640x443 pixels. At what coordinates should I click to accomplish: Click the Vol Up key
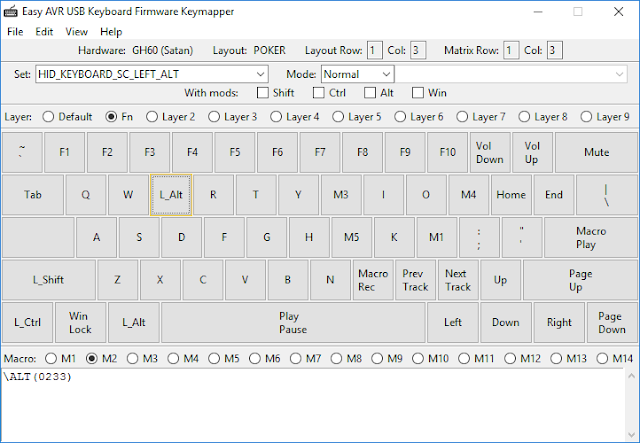coord(532,152)
